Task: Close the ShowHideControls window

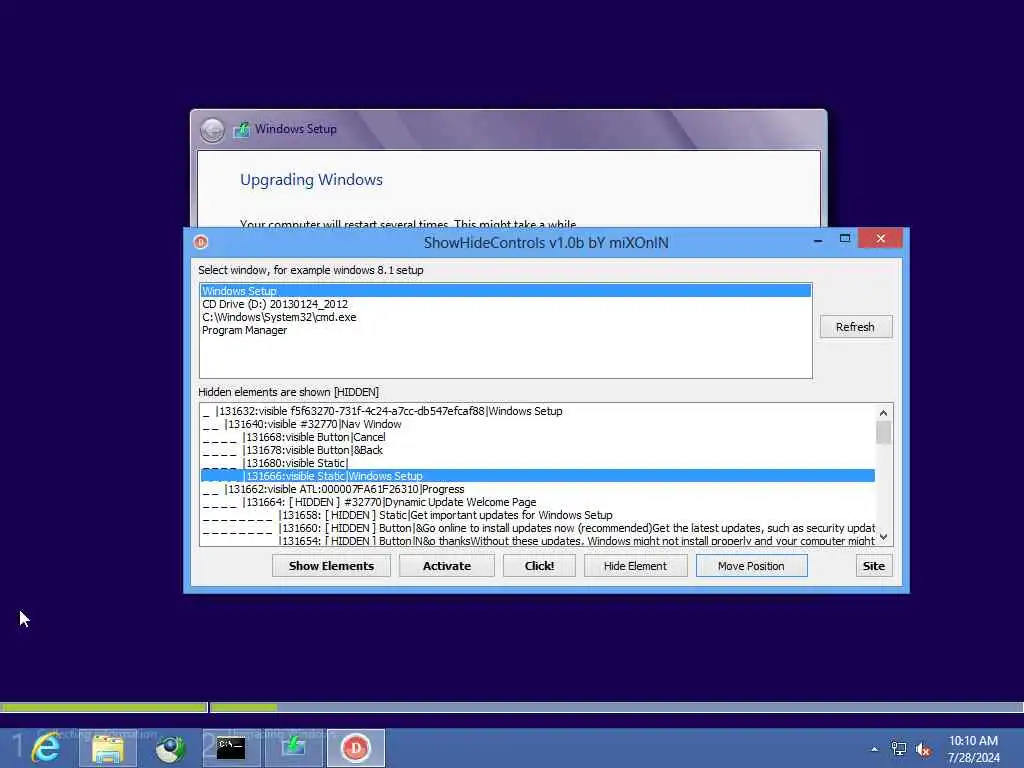Action: coord(880,238)
